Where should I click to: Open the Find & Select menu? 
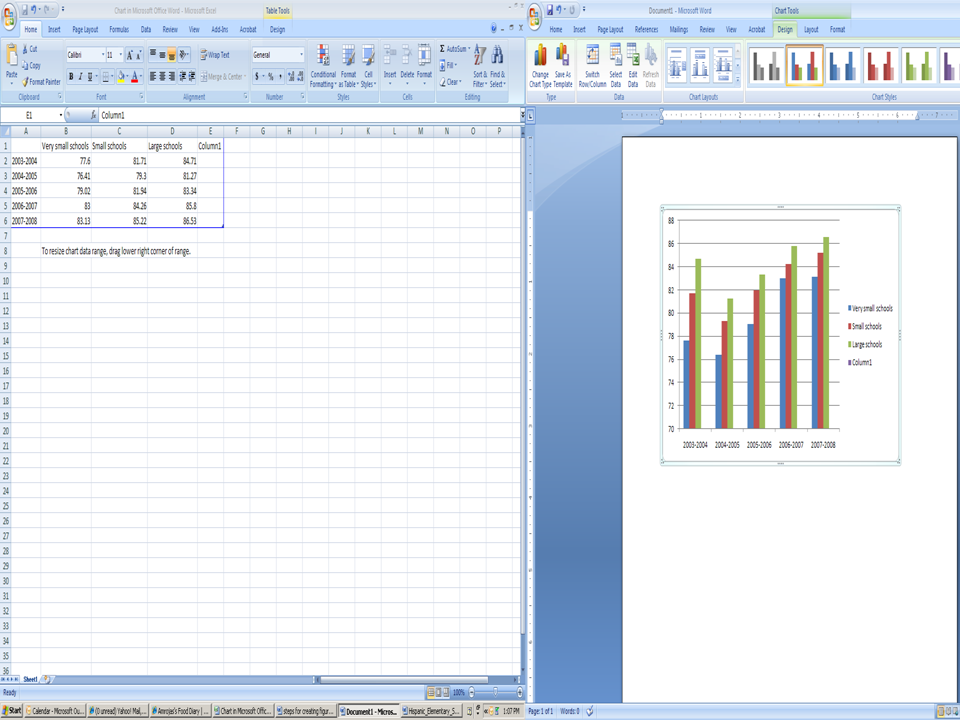[x=497, y=66]
